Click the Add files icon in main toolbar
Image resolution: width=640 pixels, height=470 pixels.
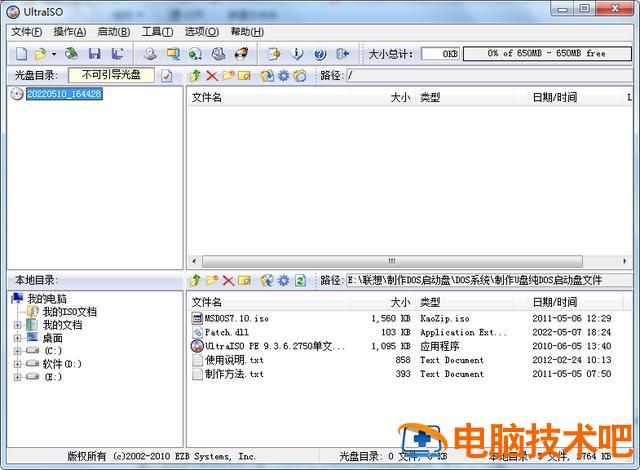pyautogui.click(x=274, y=53)
